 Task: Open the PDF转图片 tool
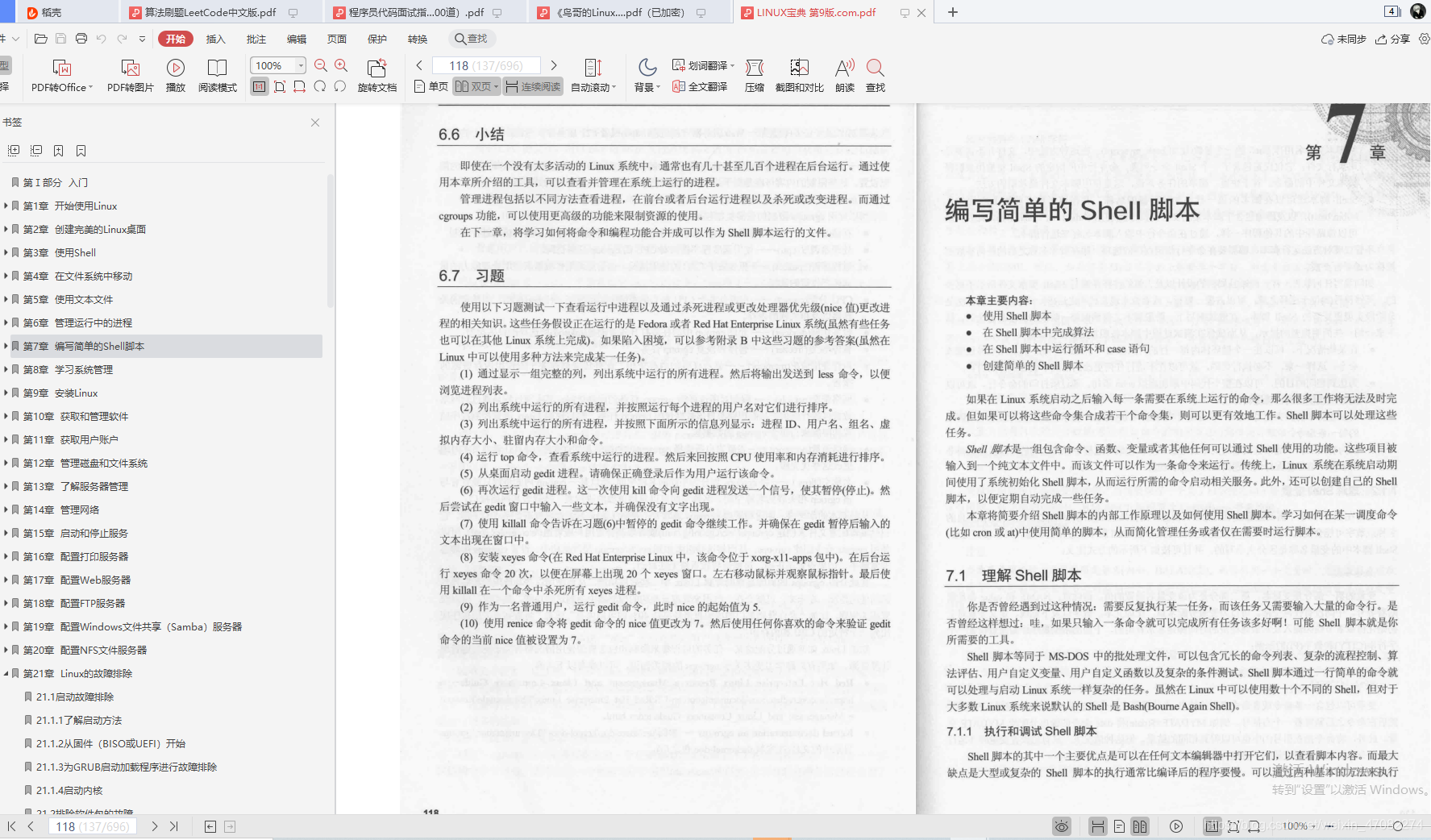pyautogui.click(x=130, y=75)
